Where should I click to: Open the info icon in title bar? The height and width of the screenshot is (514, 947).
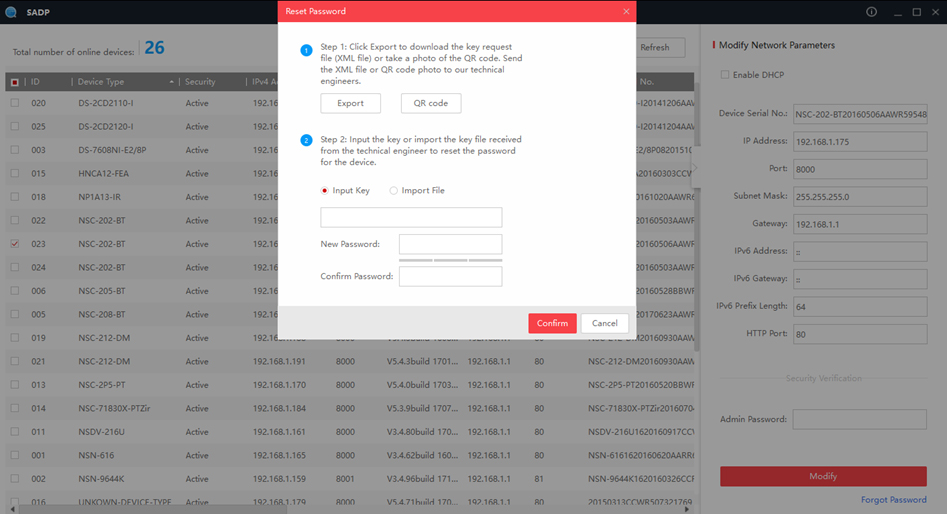tap(871, 12)
